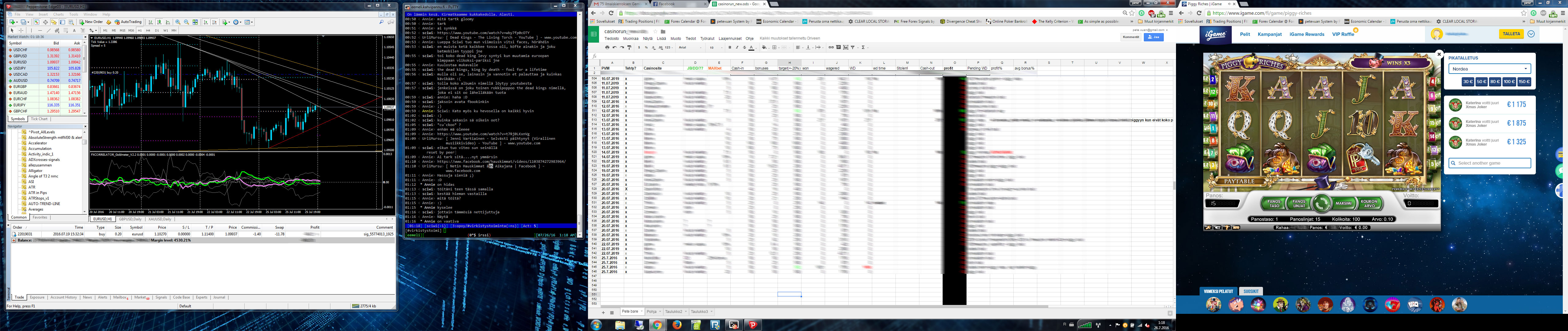Select the candlestick chart type icon
Image resolution: width=1568 pixels, height=331 pixels.
[x=159, y=22]
